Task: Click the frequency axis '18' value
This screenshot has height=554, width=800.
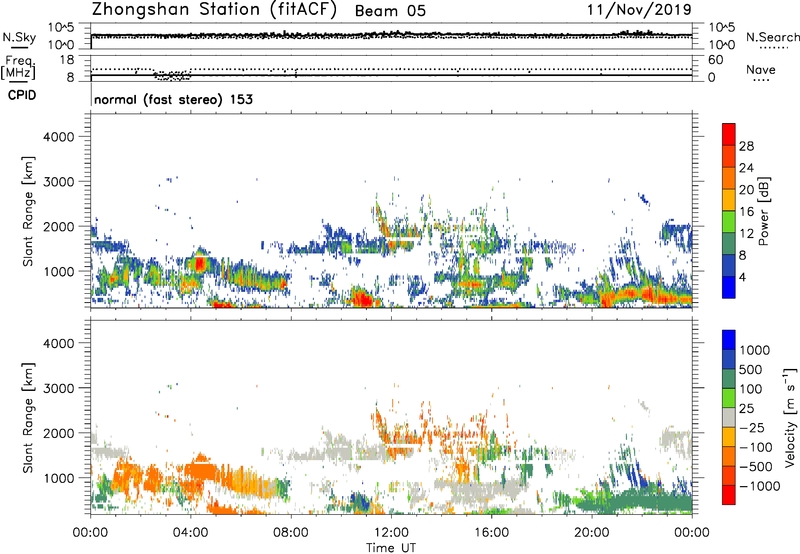Action: click(x=67, y=60)
